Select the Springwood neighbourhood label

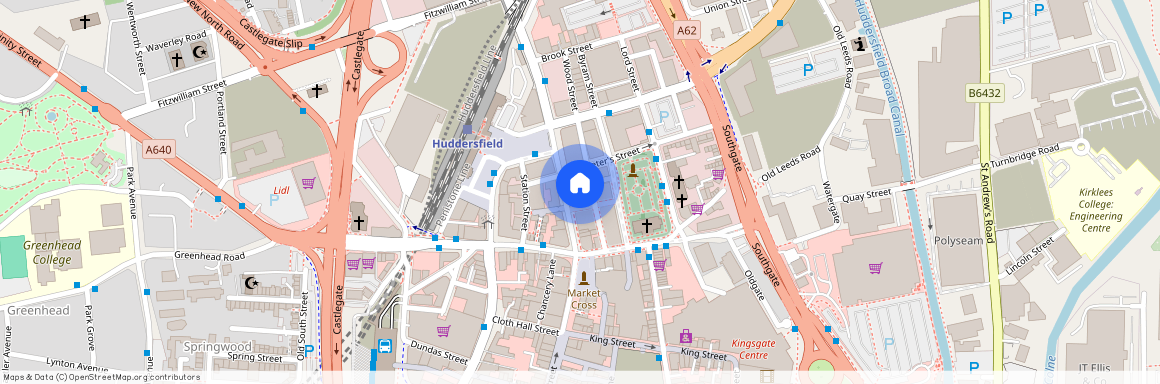218,346
